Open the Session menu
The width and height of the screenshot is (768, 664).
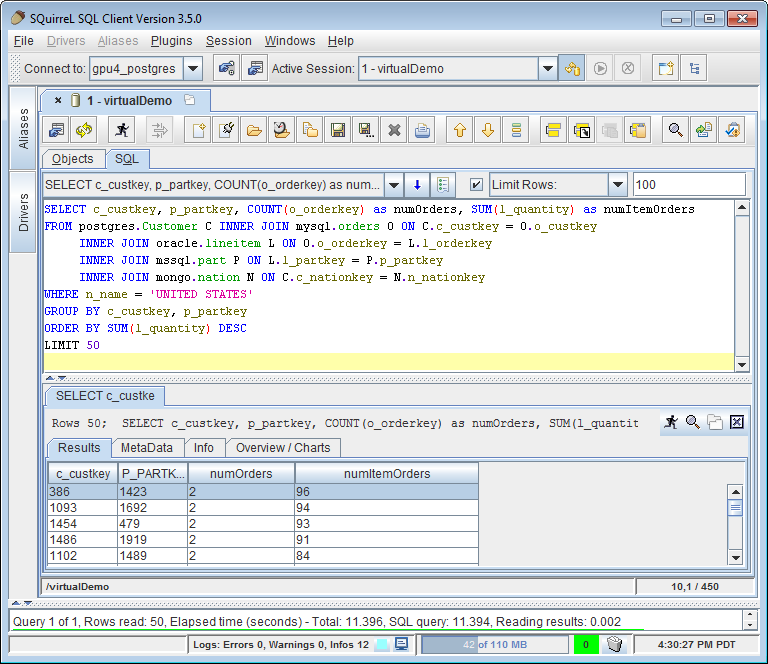[x=229, y=41]
